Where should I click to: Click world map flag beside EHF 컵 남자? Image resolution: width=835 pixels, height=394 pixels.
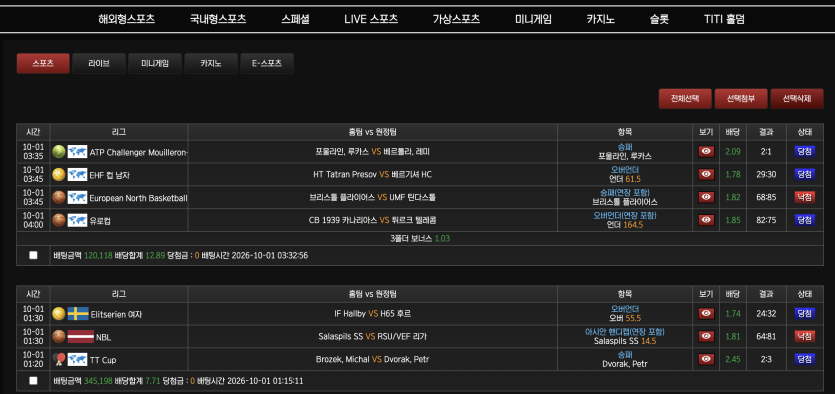coord(78,175)
